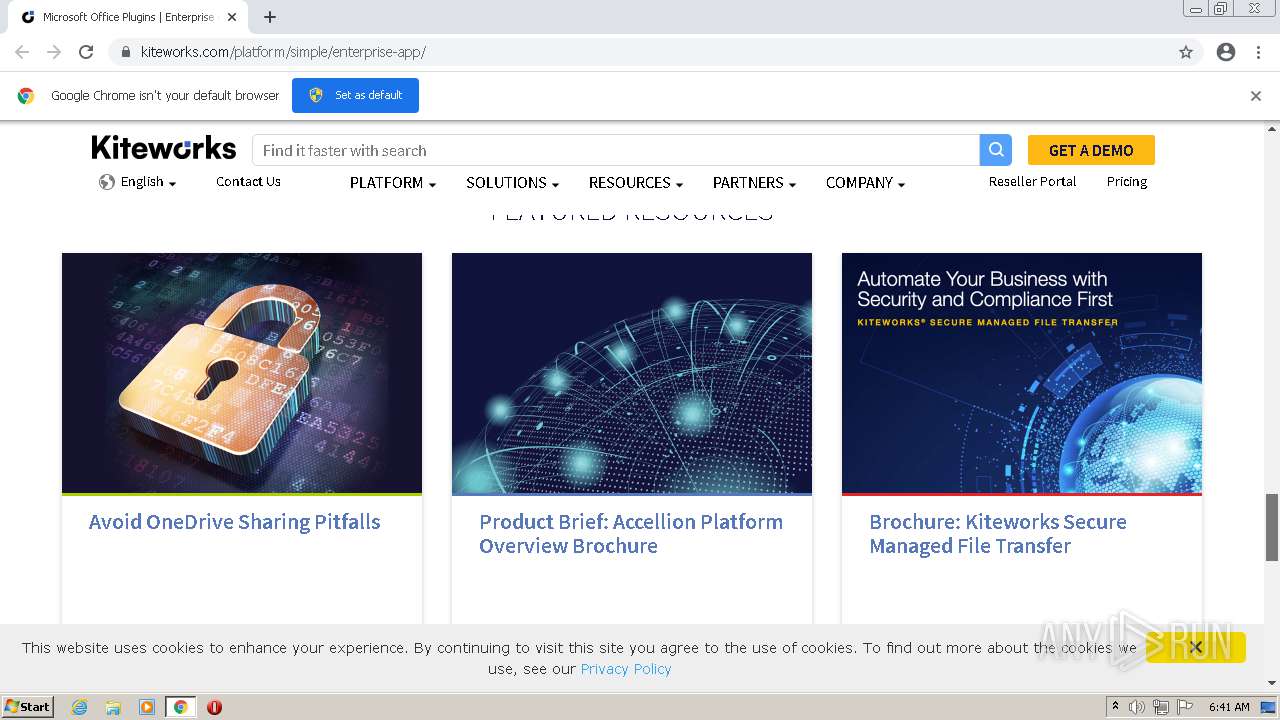Open Internet Explorer from the taskbar
This screenshot has width=1280, height=720.
click(80, 707)
